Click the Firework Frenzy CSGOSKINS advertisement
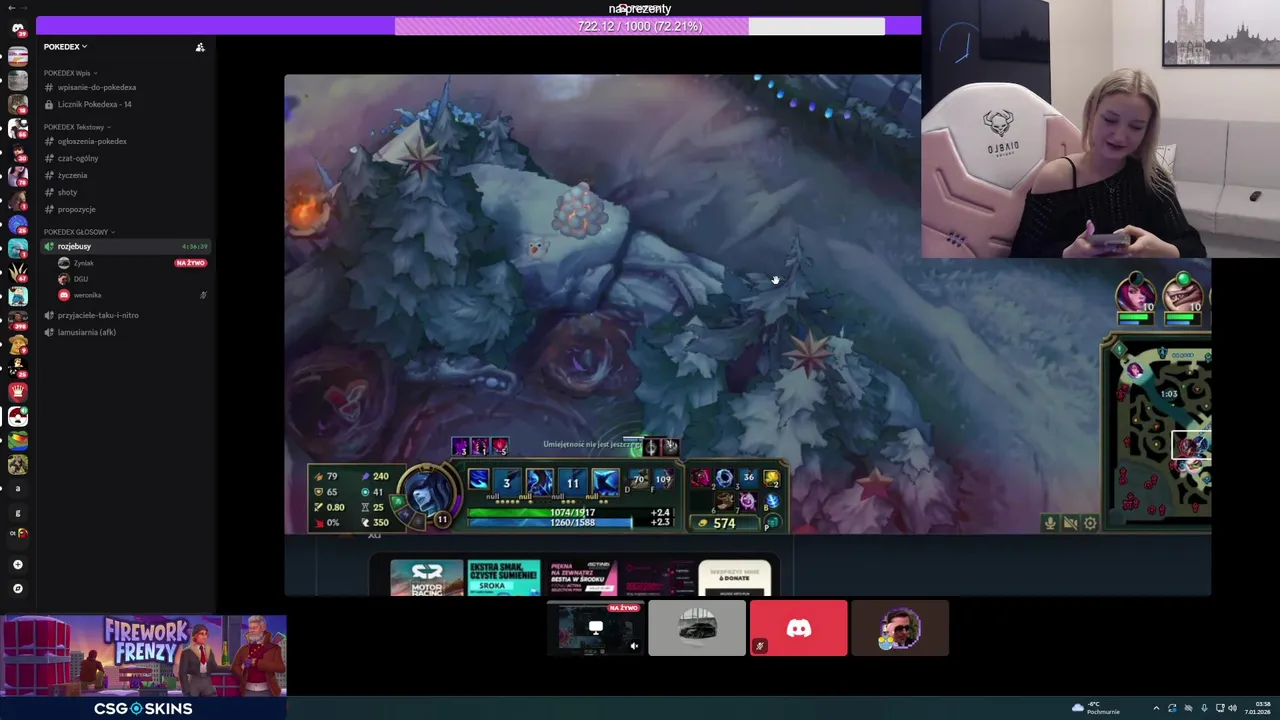The width and height of the screenshot is (1280, 720). tap(144, 666)
